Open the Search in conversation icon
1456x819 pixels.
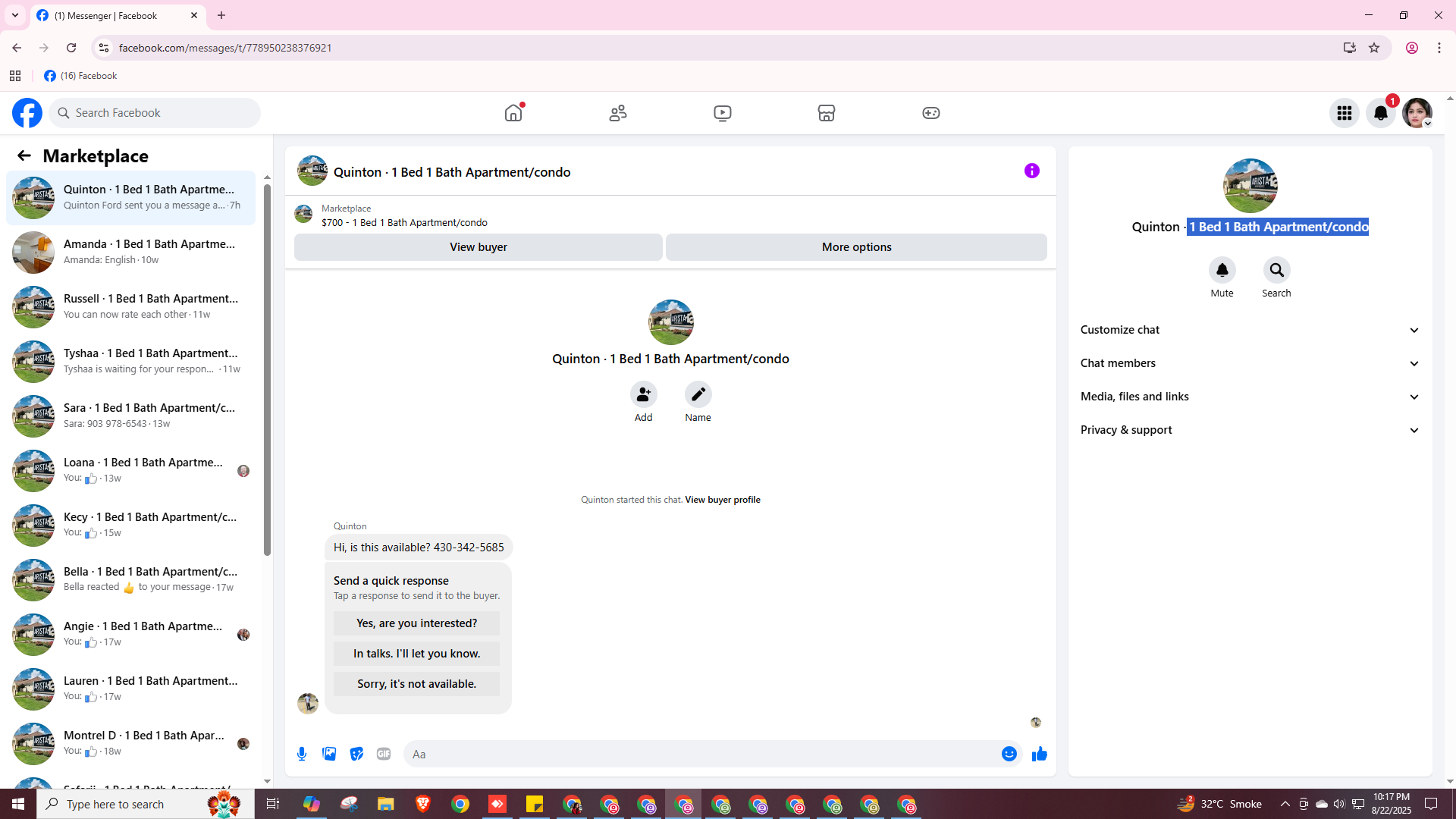coord(1276,270)
